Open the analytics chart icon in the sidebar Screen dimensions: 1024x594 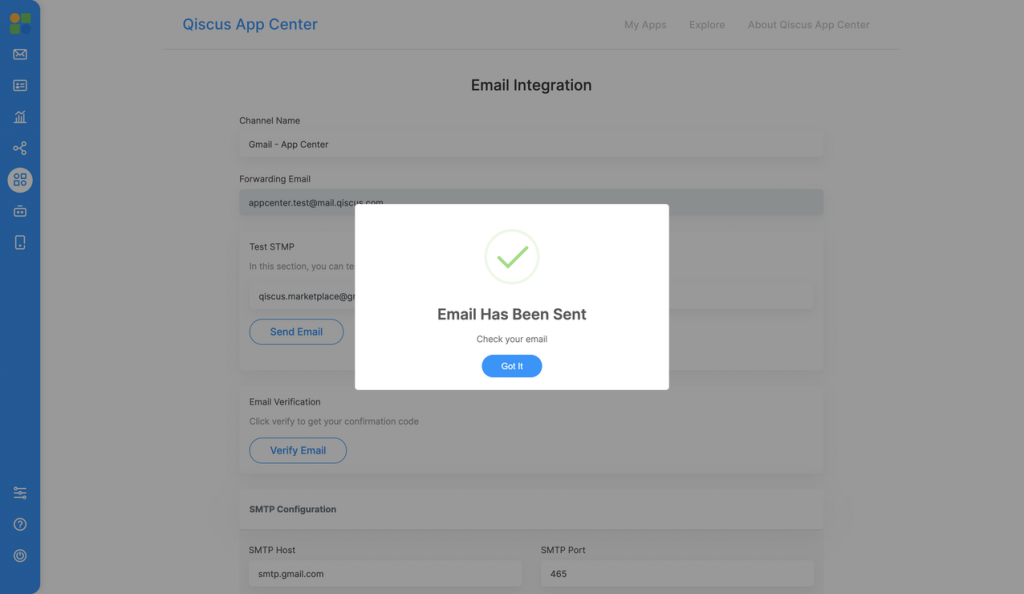click(x=20, y=117)
